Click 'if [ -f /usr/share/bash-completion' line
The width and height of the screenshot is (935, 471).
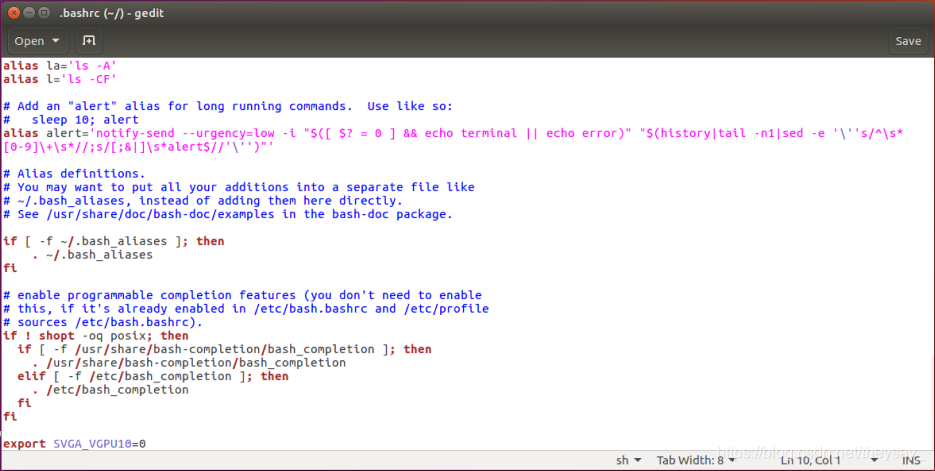pos(224,349)
